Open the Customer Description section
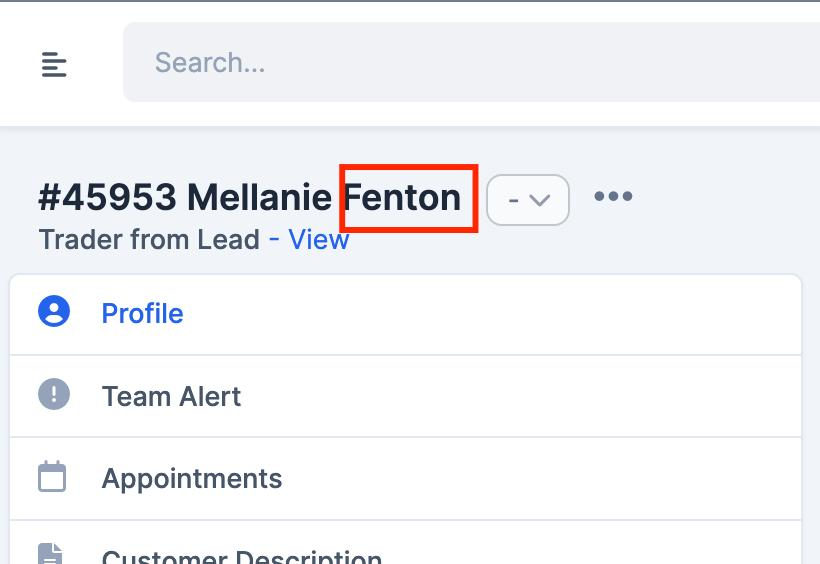This screenshot has height=564, width=820. (x=242, y=556)
